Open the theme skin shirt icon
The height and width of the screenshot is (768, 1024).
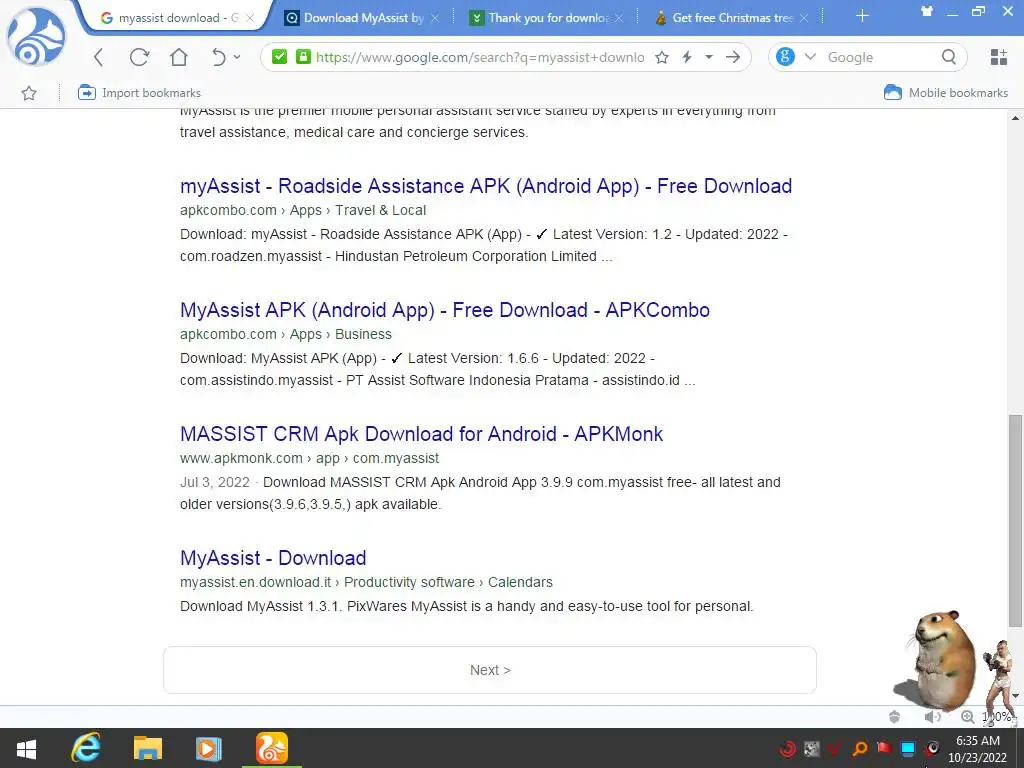pyautogui.click(x=926, y=11)
